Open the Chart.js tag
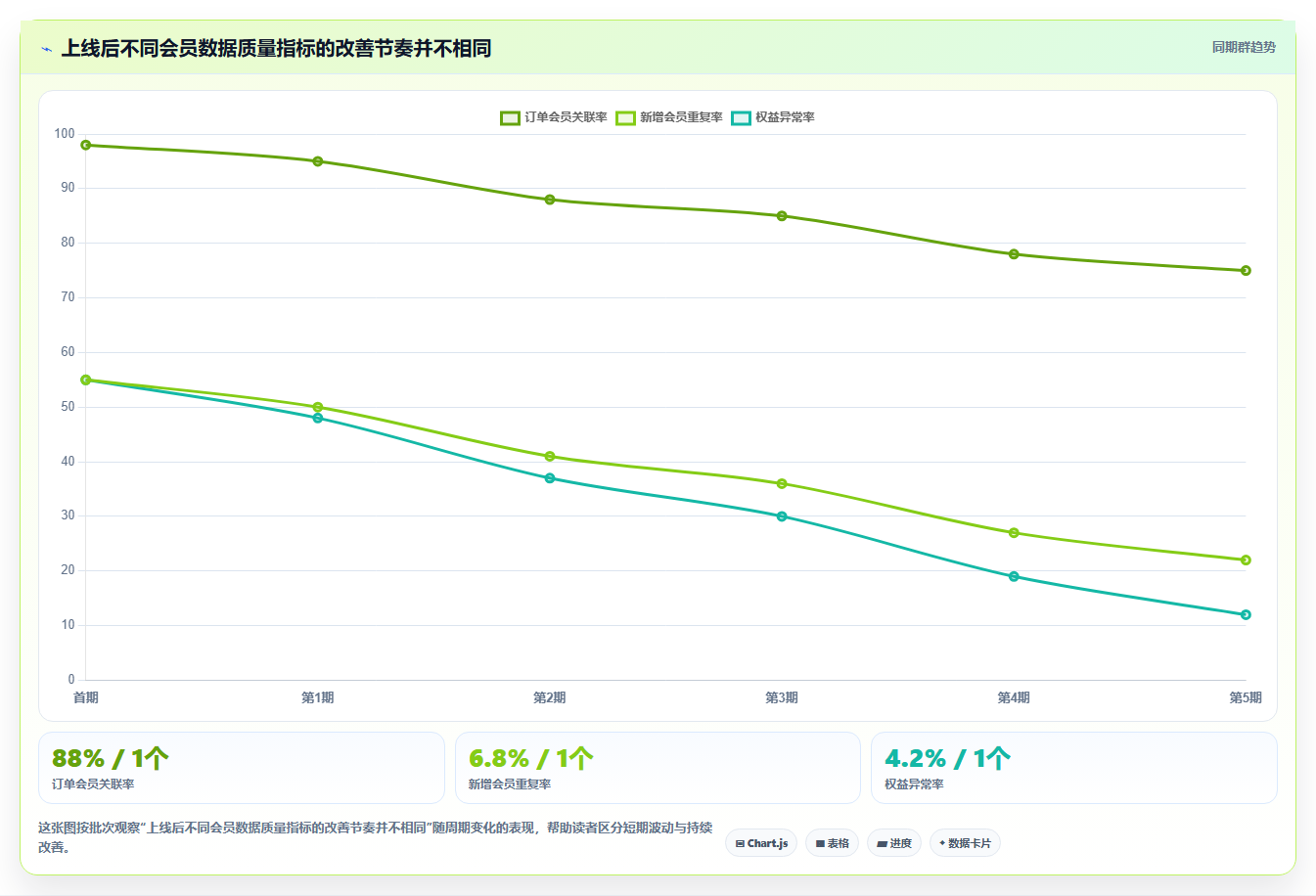Screen dimensions: 1316x896 coord(761,843)
